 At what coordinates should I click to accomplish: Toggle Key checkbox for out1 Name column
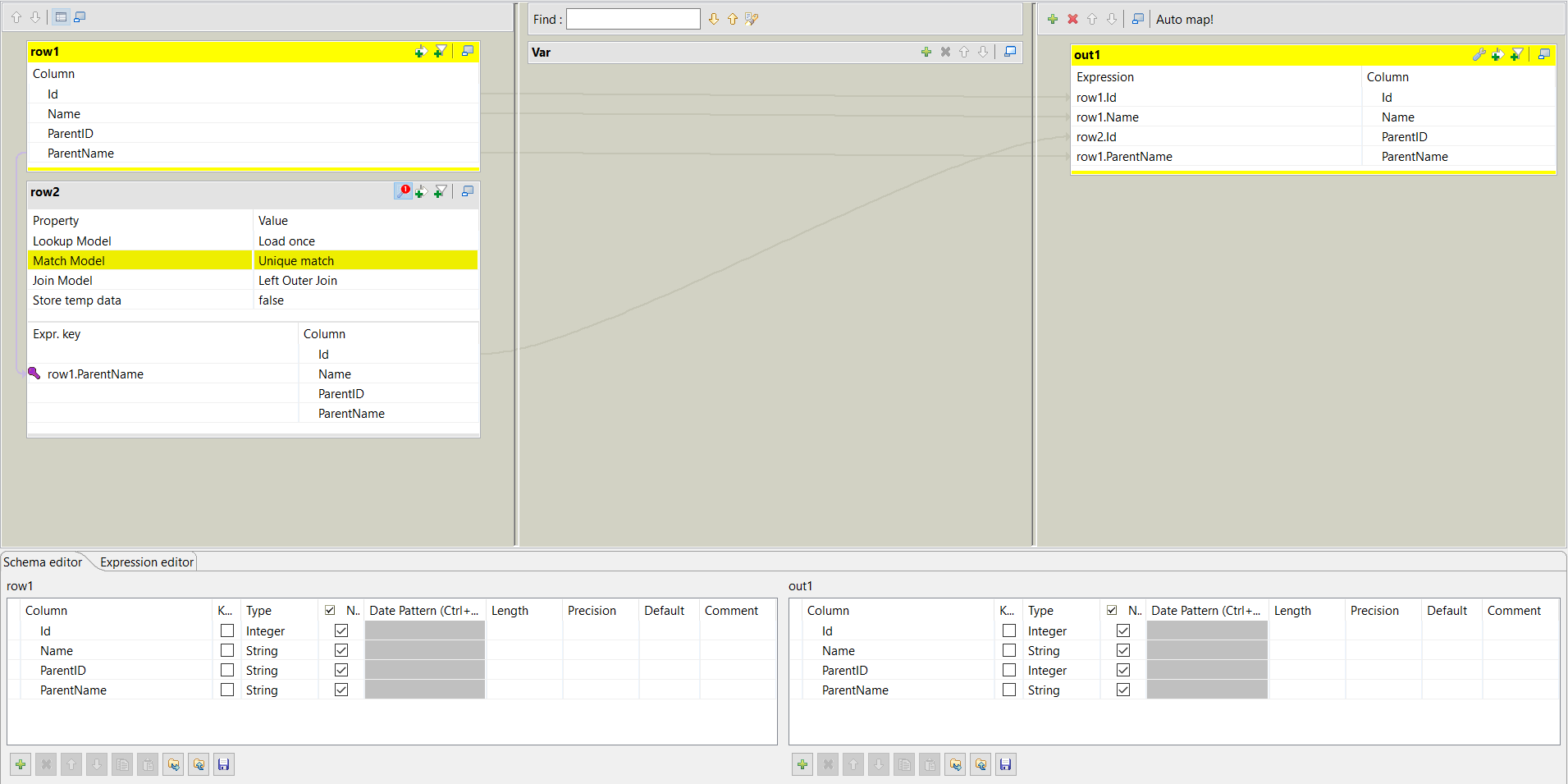coord(1009,650)
